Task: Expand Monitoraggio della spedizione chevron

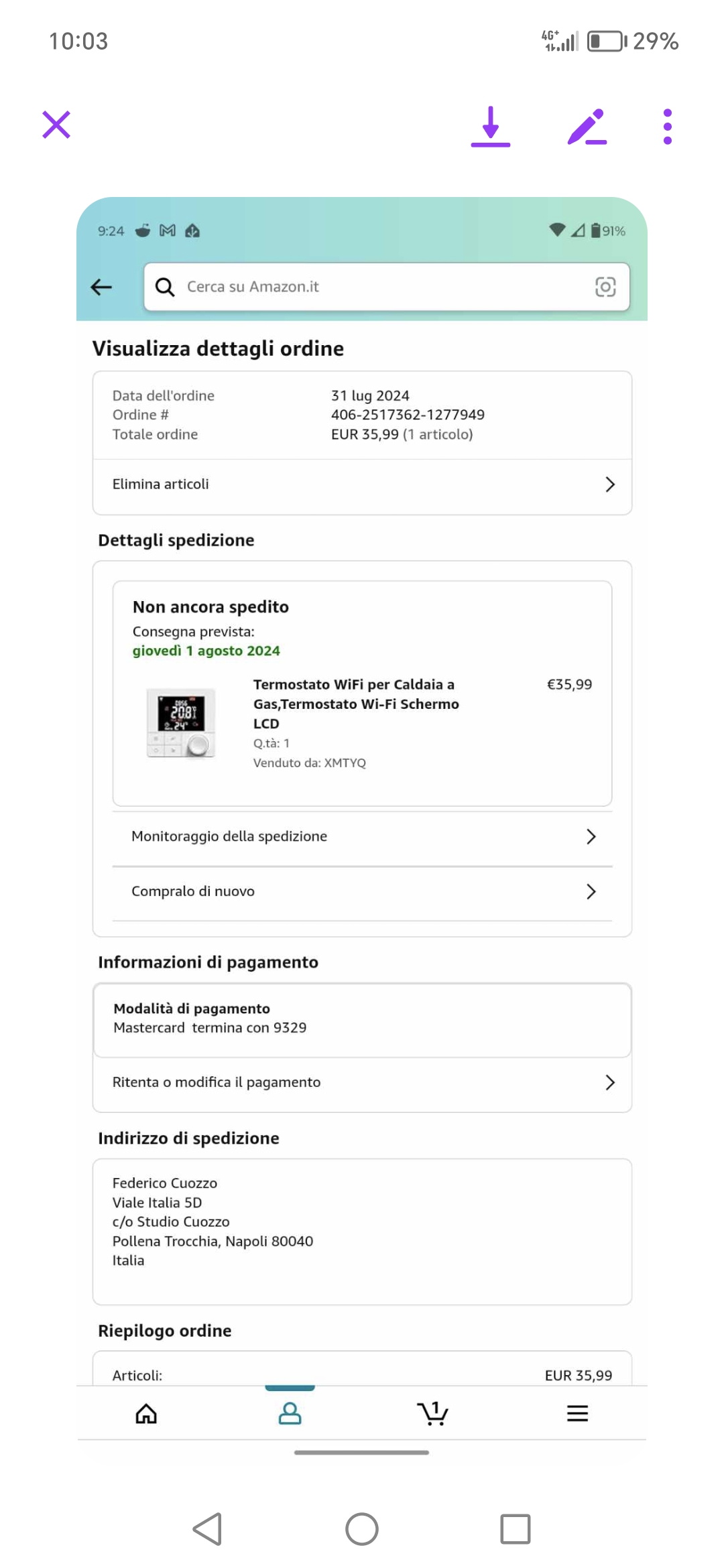Action: pyautogui.click(x=591, y=836)
